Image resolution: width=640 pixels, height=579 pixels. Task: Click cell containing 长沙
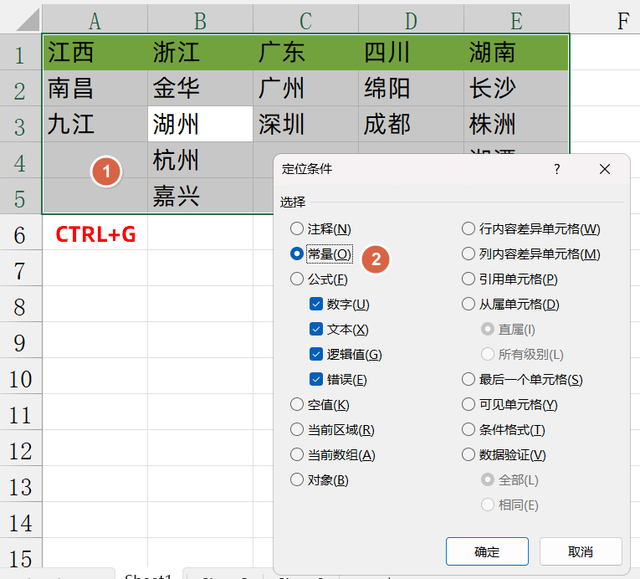pyautogui.click(x=516, y=88)
